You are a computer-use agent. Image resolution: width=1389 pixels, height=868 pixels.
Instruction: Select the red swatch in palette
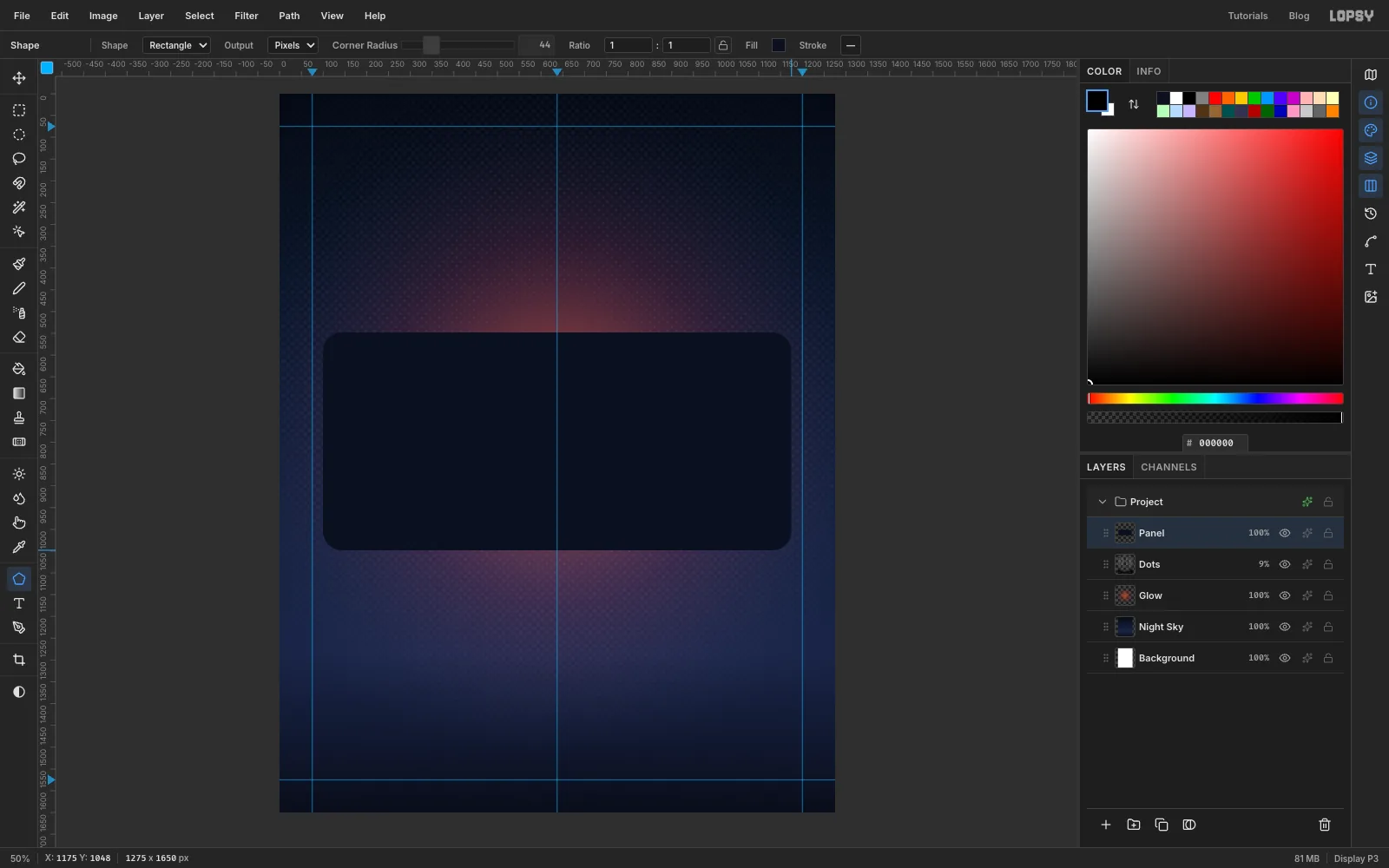pos(1215,98)
